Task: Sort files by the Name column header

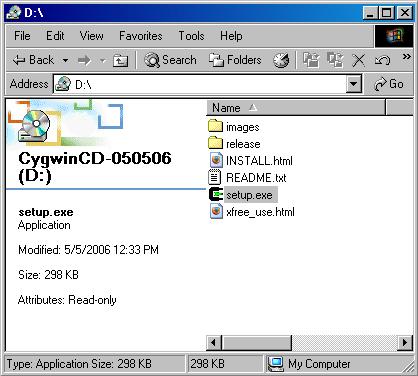Action: coord(296,108)
